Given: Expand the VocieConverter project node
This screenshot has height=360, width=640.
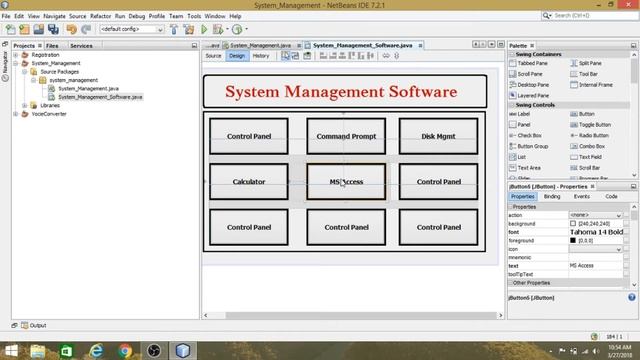Looking at the screenshot, I should [16, 114].
